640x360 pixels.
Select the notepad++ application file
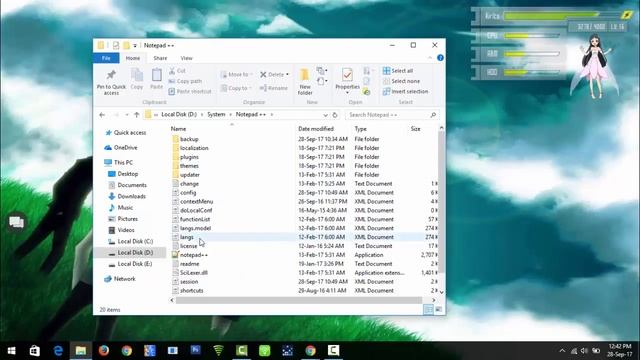189,255
